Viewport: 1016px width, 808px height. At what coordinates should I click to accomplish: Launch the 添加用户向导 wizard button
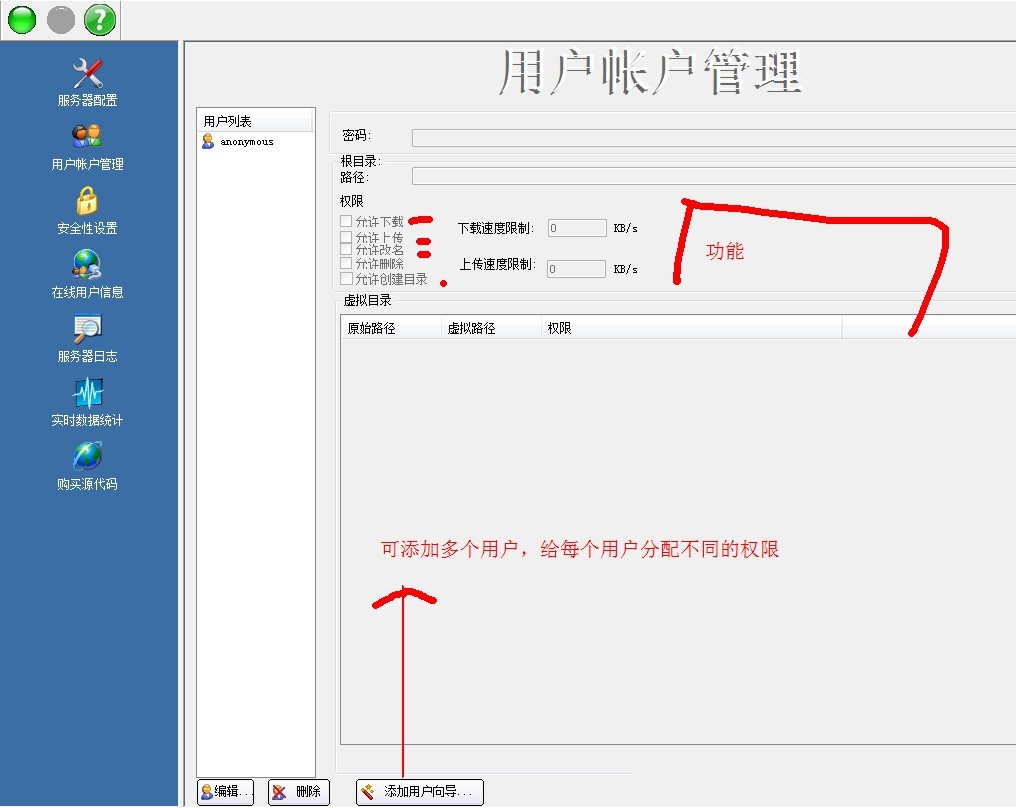click(420, 792)
